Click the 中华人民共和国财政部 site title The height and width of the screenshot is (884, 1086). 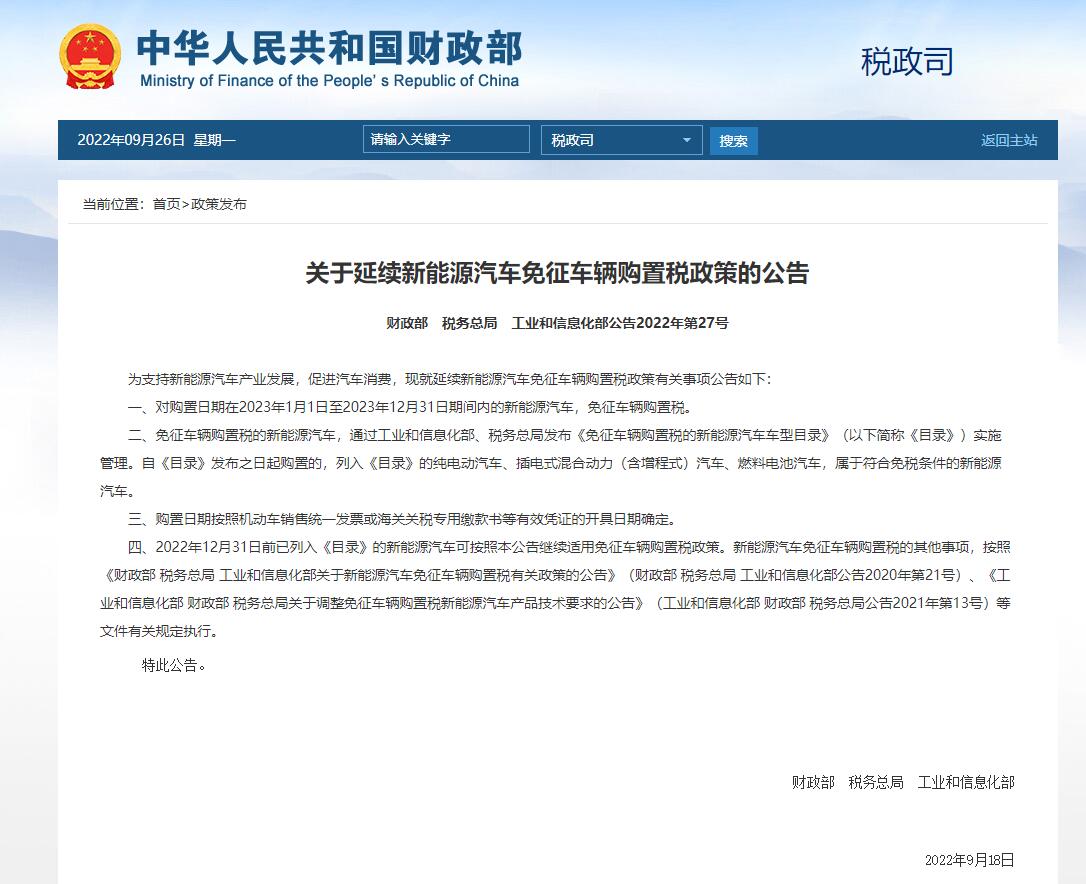coord(329,48)
